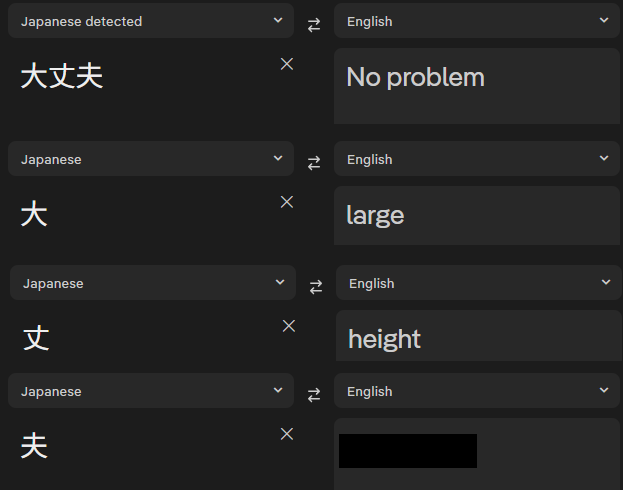Clear the 丈 source text
623x490 pixels.
tap(289, 326)
